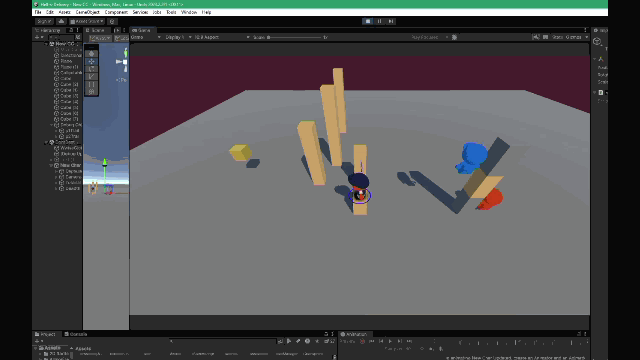Open the Assets menu
The width and height of the screenshot is (640, 360).
[x=64, y=12]
